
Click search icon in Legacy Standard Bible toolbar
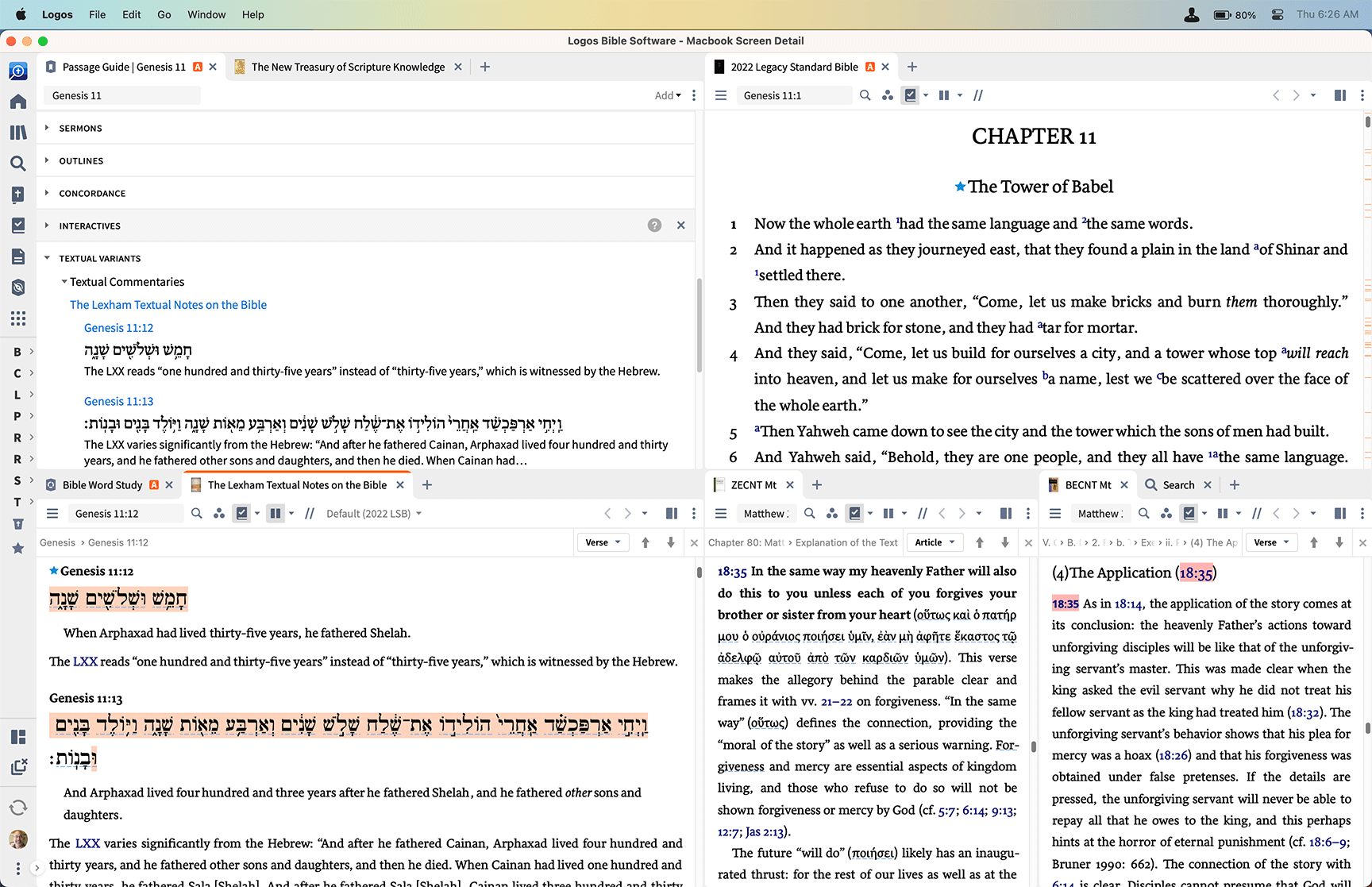pyautogui.click(x=865, y=95)
